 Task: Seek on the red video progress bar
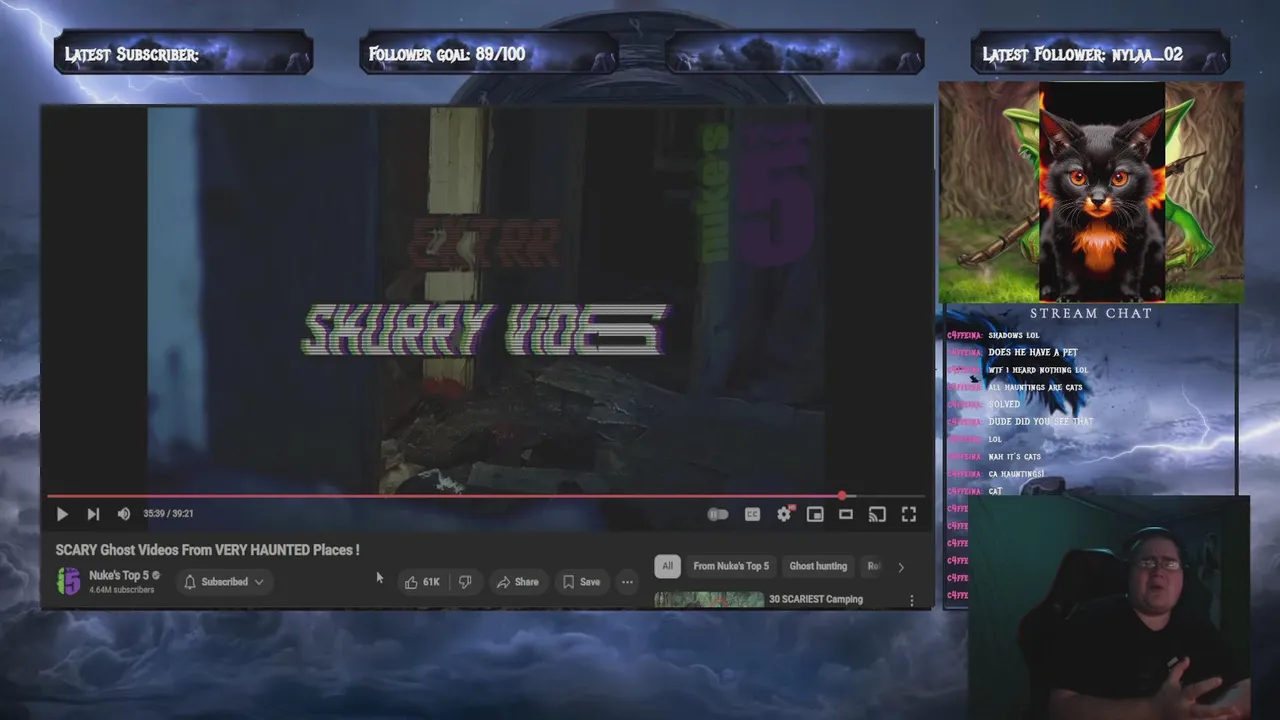(x=485, y=496)
